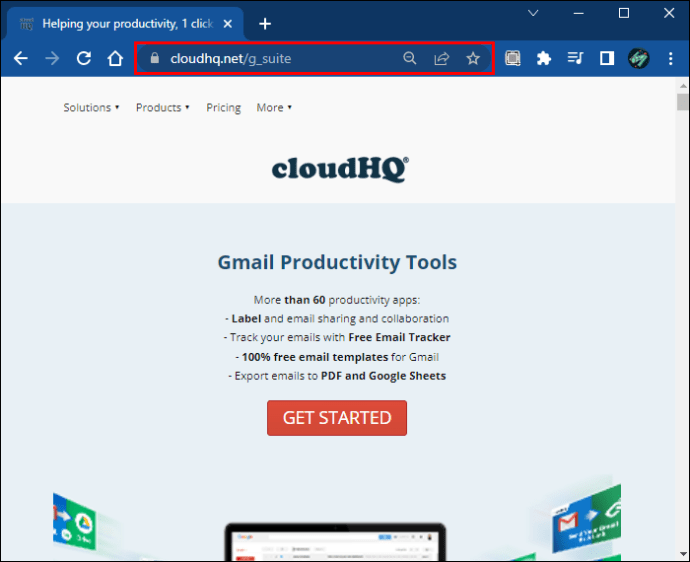Click the vertical scrollbar thumb
Viewport: 690px width, 562px height.
pos(683,102)
